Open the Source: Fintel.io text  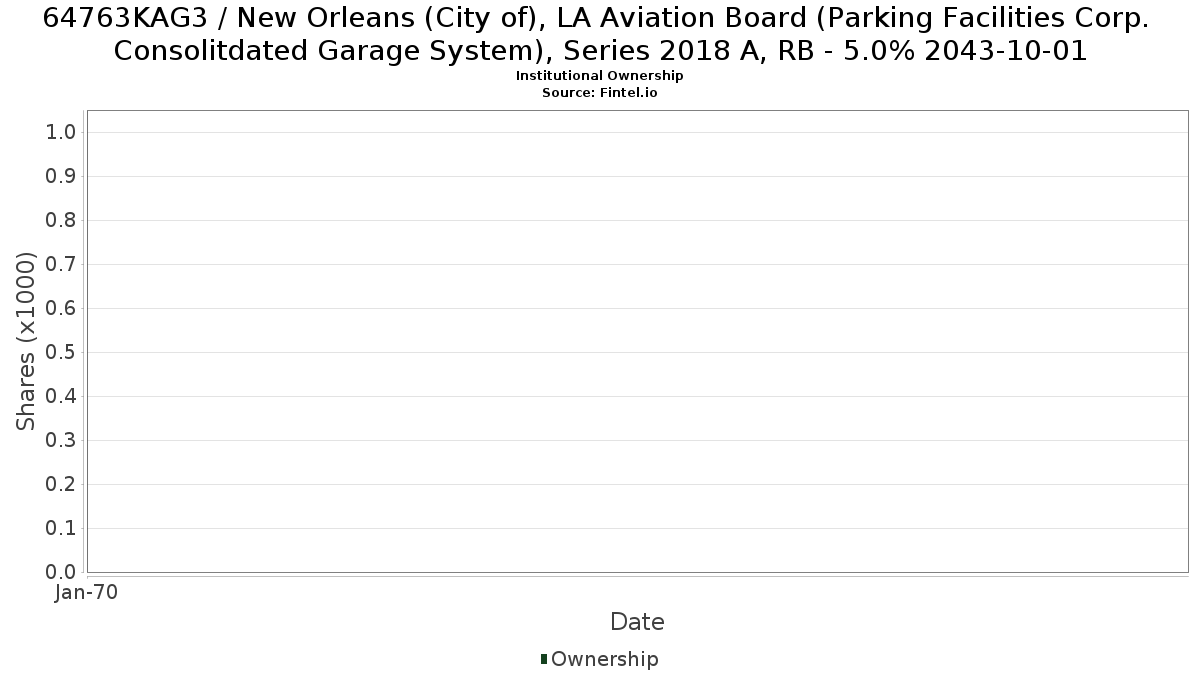(600, 92)
